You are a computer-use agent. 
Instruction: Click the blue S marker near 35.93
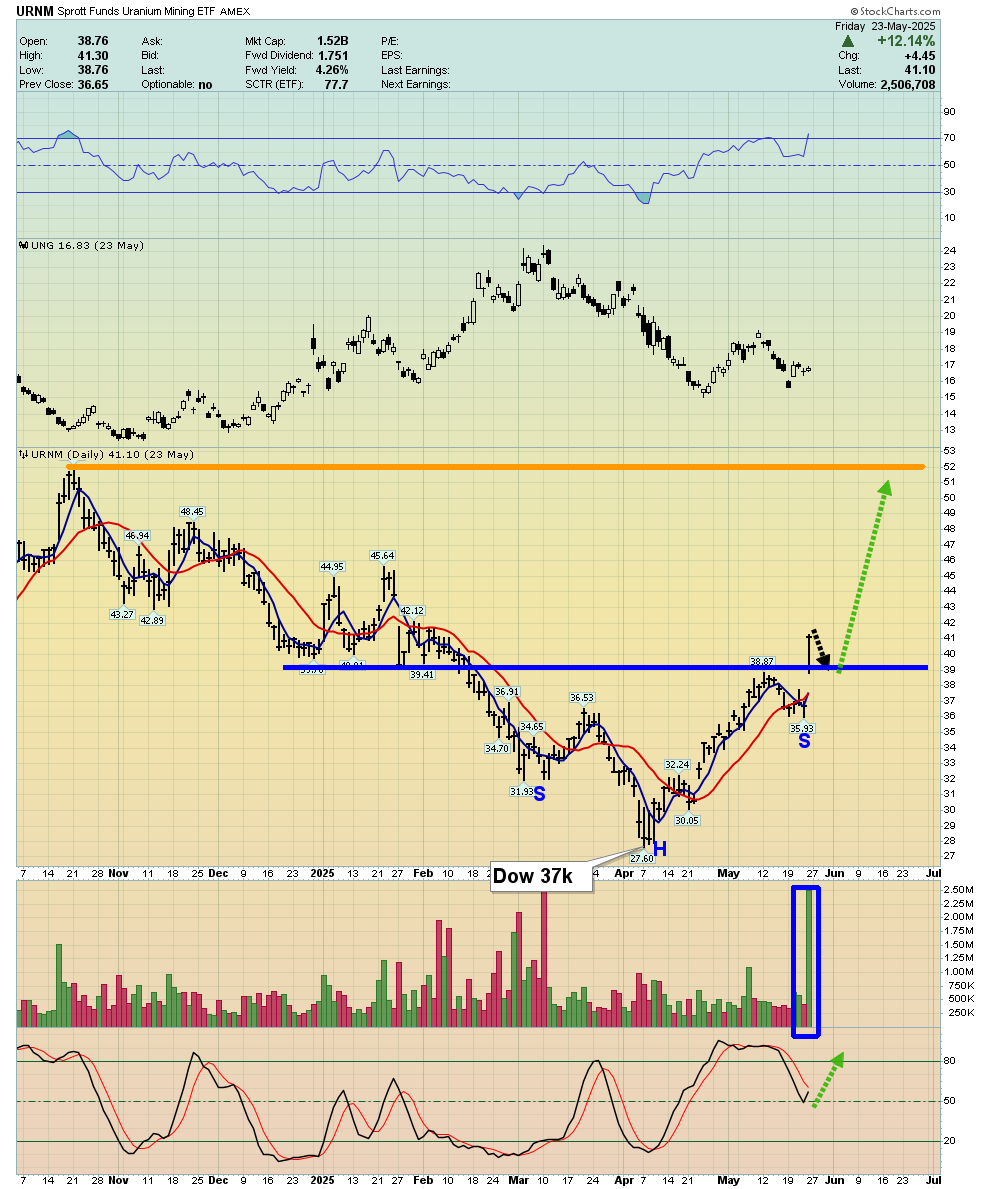pos(804,742)
